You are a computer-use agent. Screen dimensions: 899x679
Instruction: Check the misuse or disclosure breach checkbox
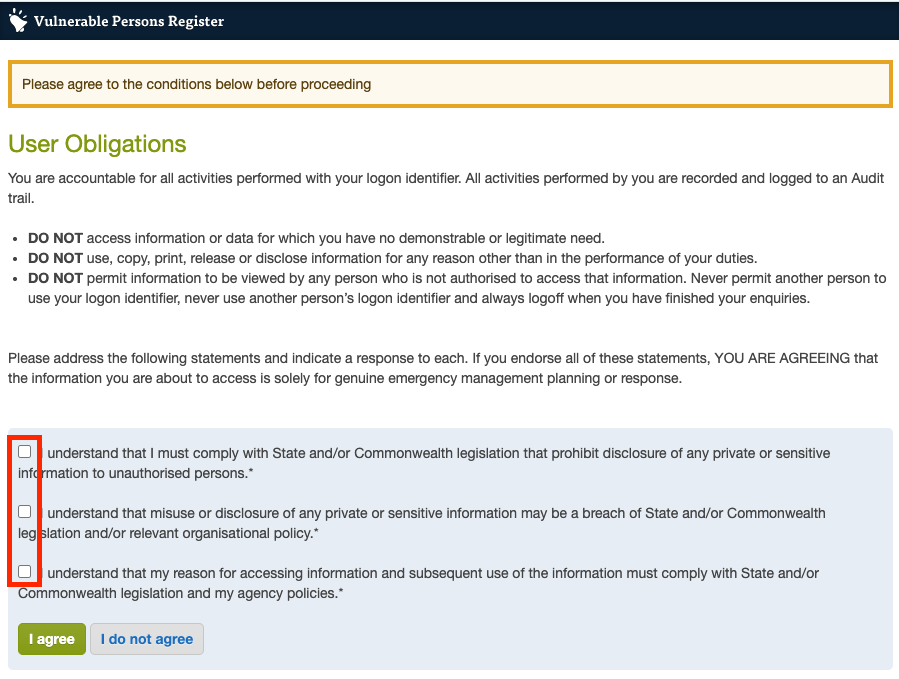(x=25, y=512)
